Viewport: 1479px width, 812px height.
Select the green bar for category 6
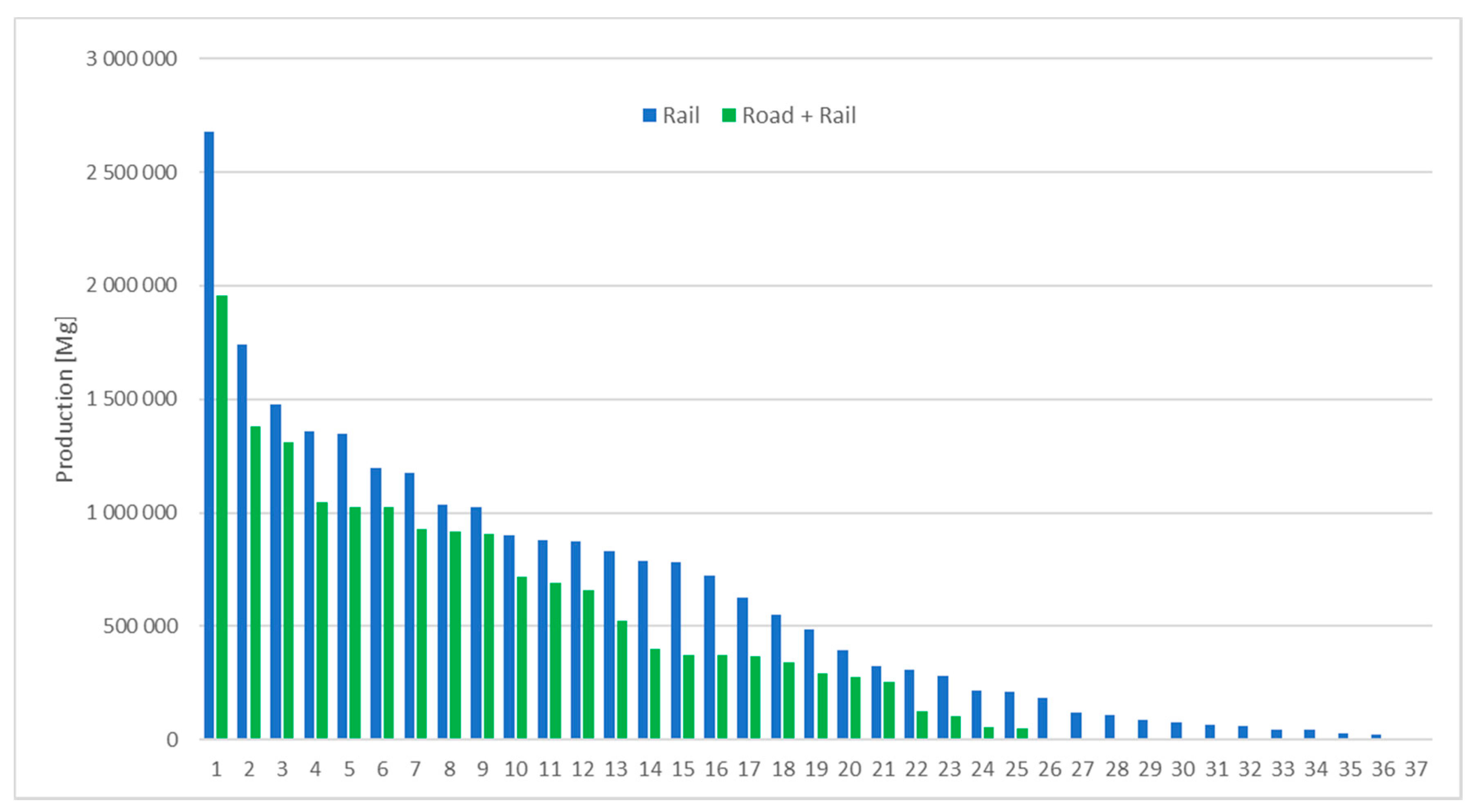click(389, 623)
